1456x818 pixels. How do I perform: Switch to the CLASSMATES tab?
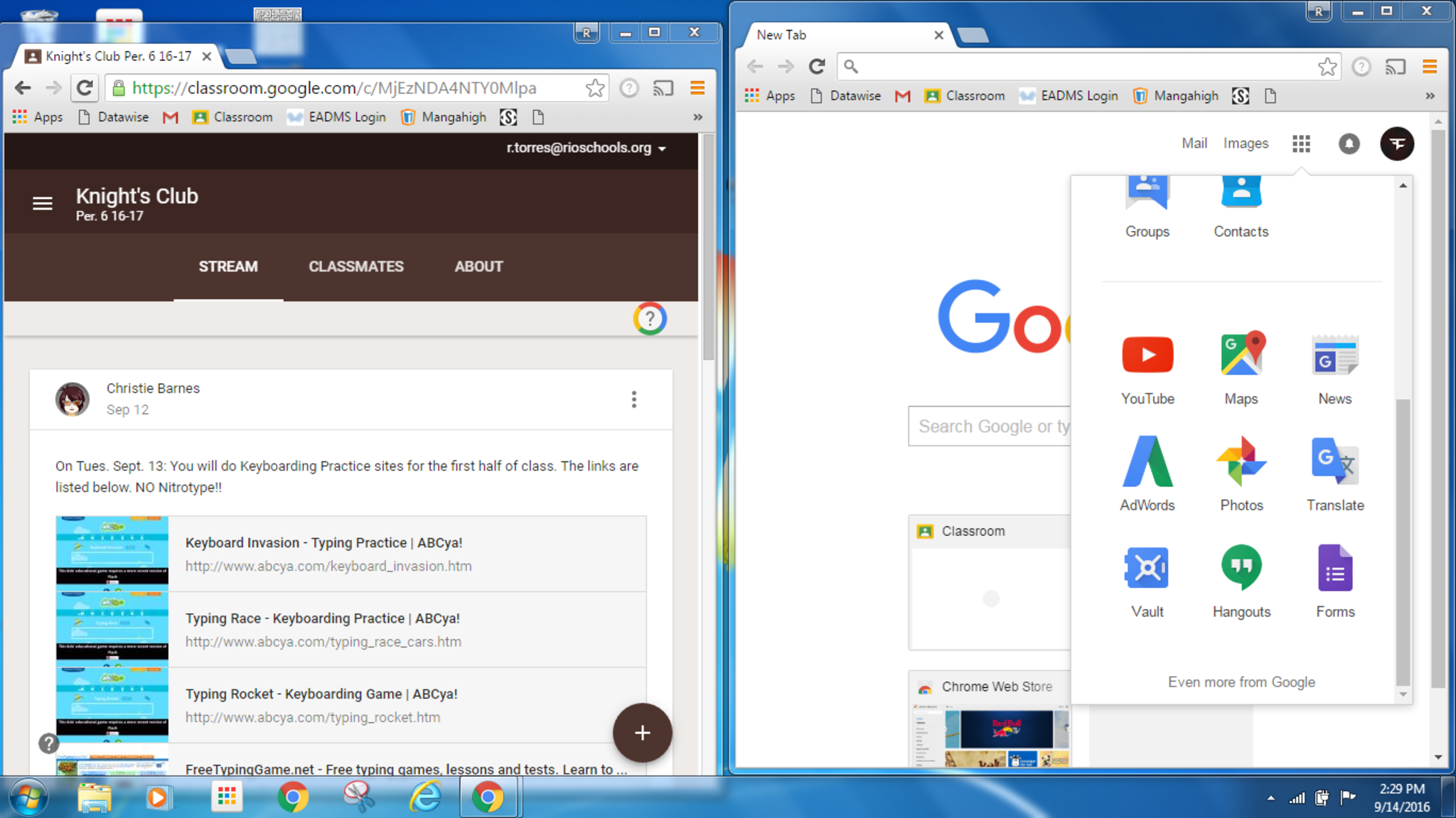pos(355,267)
